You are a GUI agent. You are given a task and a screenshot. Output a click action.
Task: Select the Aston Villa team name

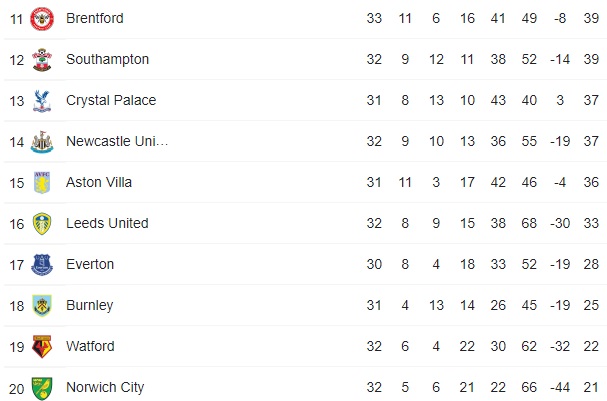[x=99, y=182]
